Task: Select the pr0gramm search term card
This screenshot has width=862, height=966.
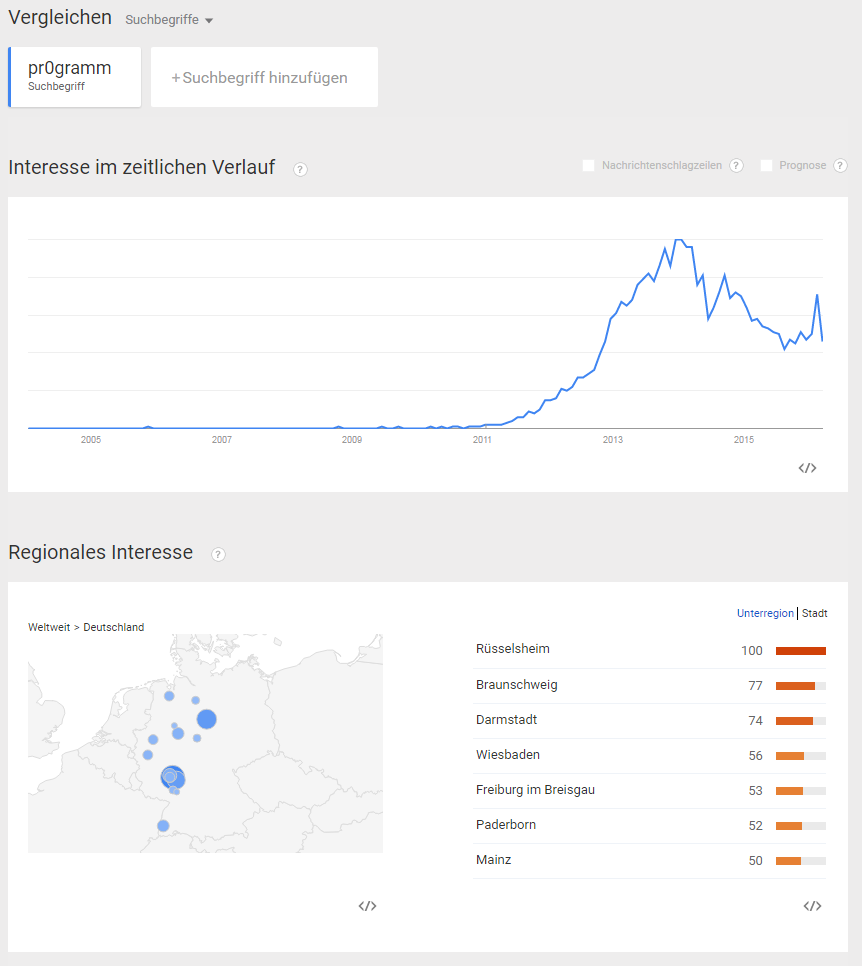Action: (75, 77)
